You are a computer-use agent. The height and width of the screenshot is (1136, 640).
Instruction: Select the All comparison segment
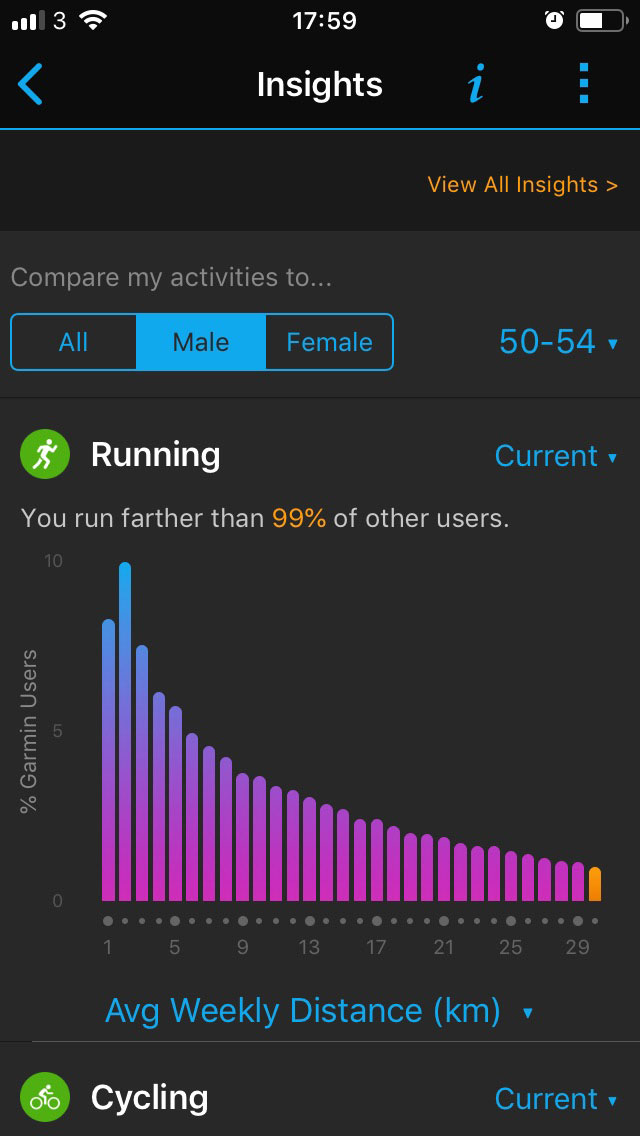click(x=73, y=342)
